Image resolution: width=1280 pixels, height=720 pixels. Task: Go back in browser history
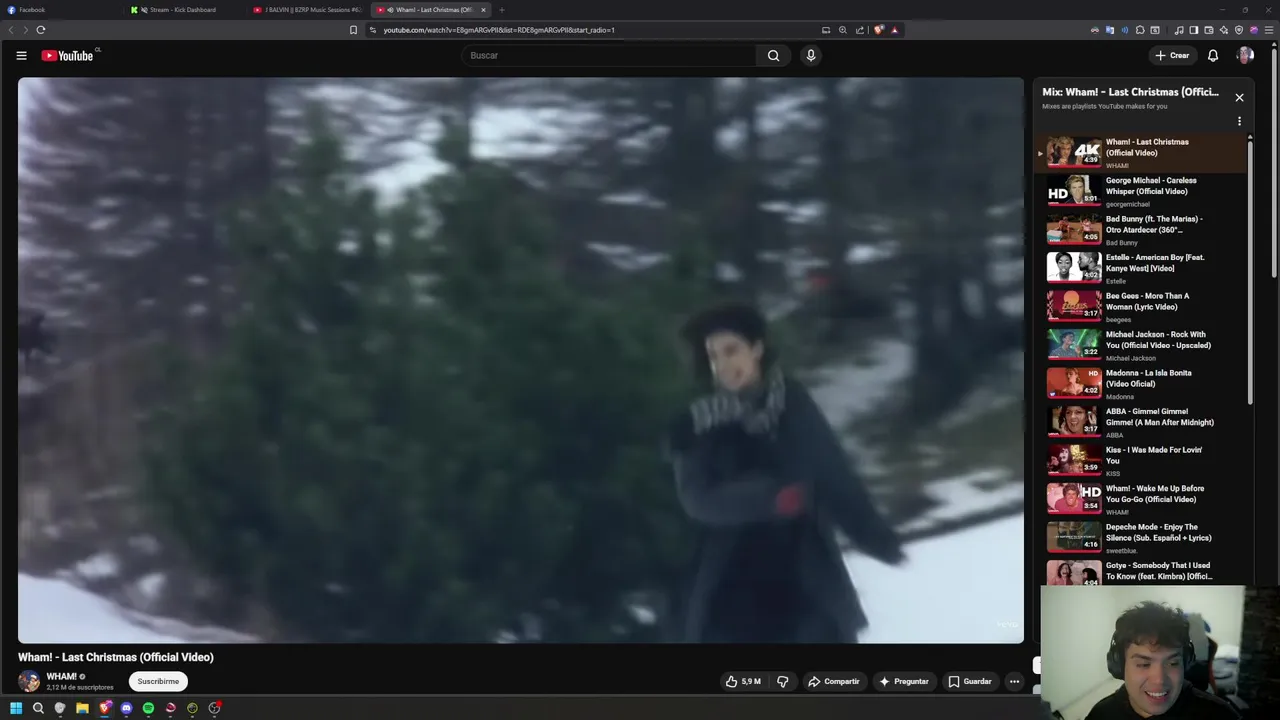click(10, 30)
